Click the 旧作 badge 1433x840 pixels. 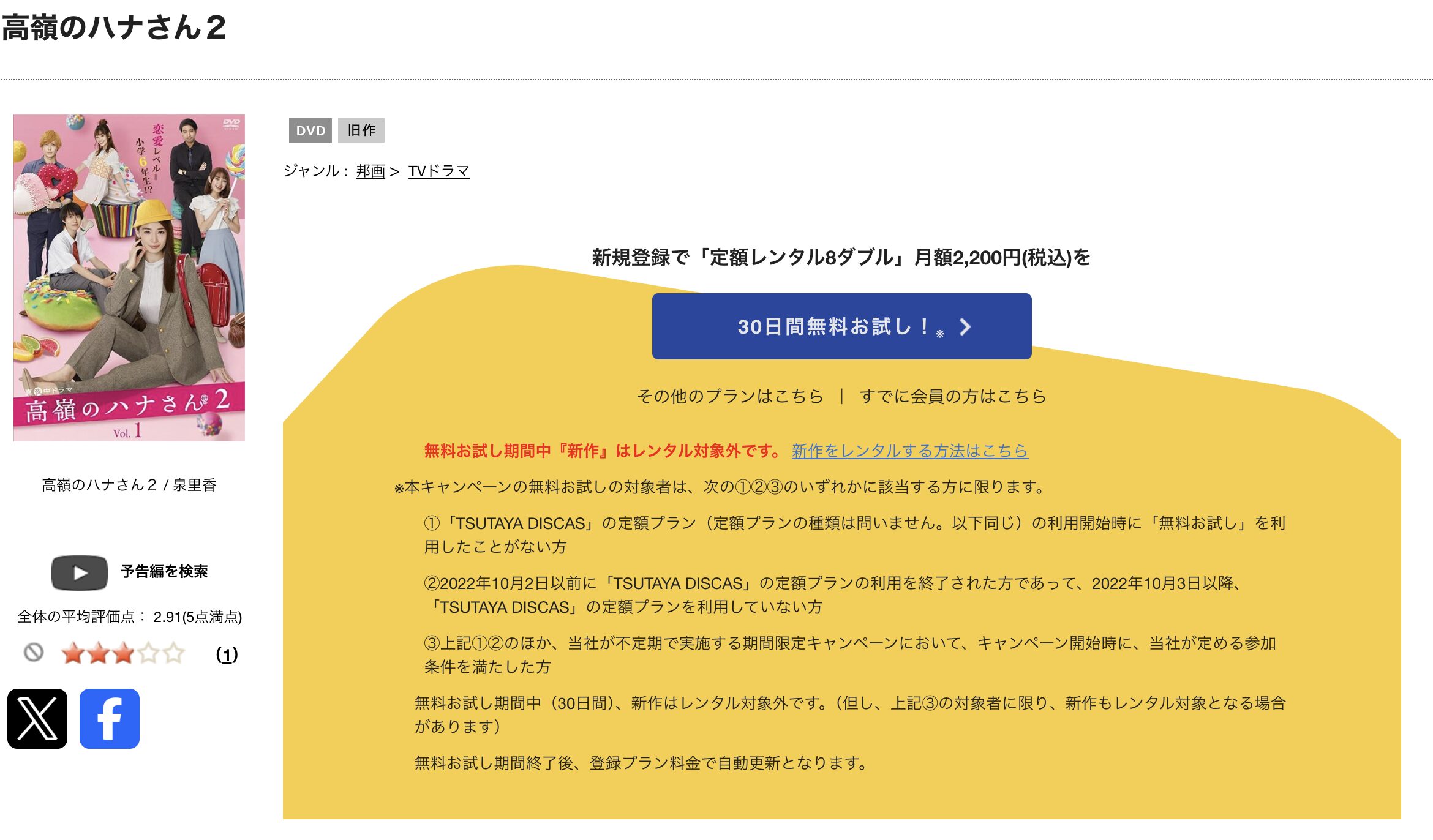click(361, 130)
